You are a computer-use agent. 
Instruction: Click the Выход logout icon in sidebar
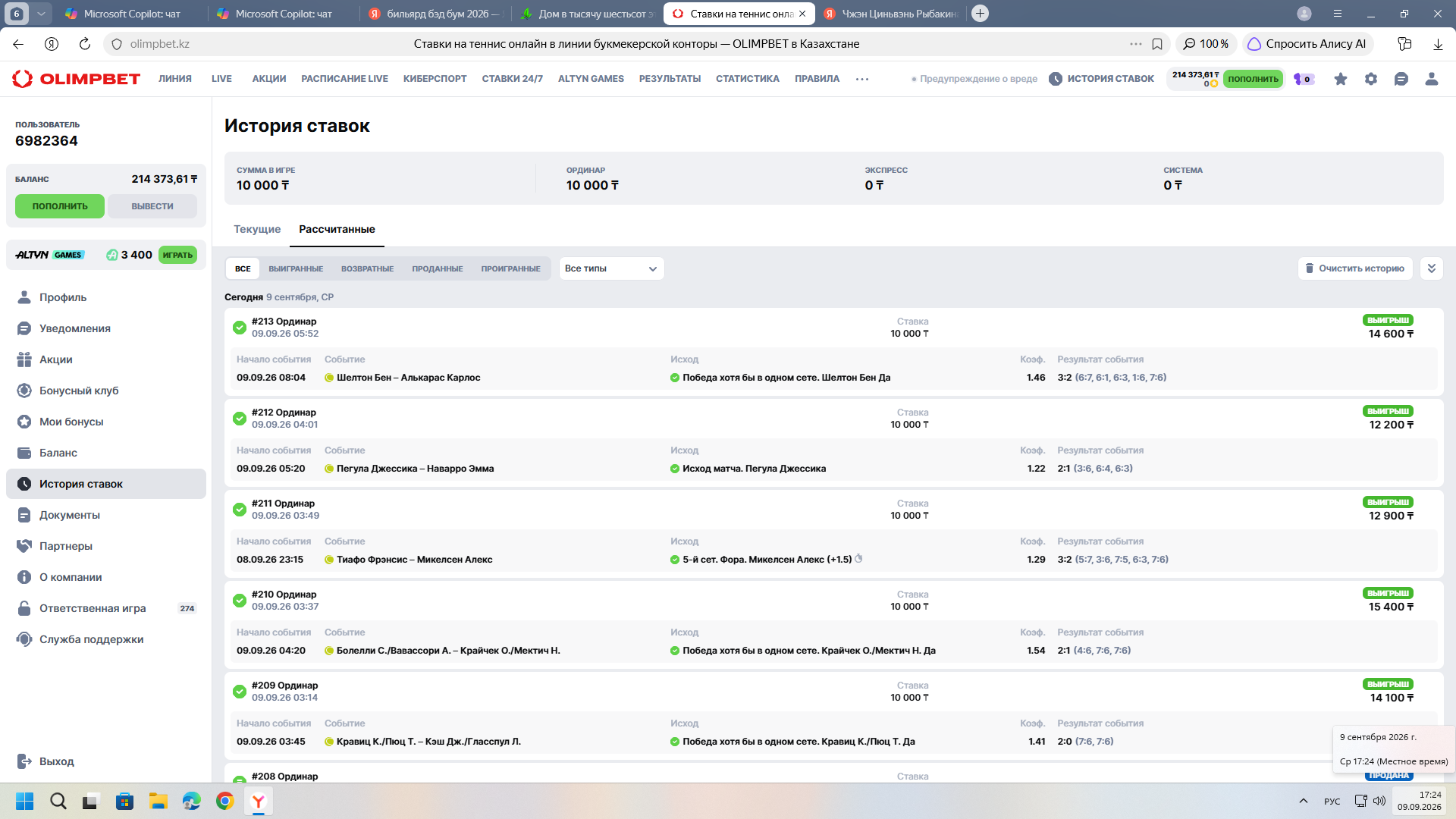[x=24, y=761]
